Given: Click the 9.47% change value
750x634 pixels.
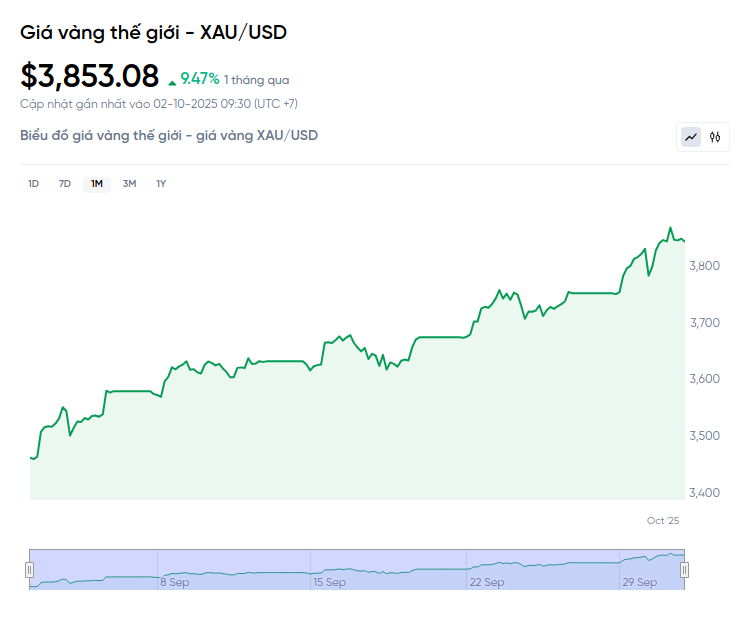Looking at the screenshot, I should coord(200,79).
